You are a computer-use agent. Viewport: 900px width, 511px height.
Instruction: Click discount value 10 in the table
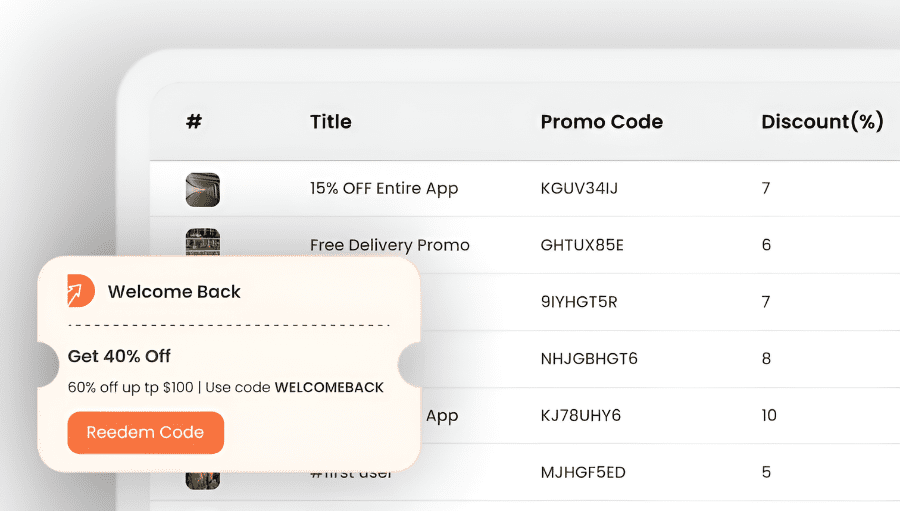[x=769, y=415]
